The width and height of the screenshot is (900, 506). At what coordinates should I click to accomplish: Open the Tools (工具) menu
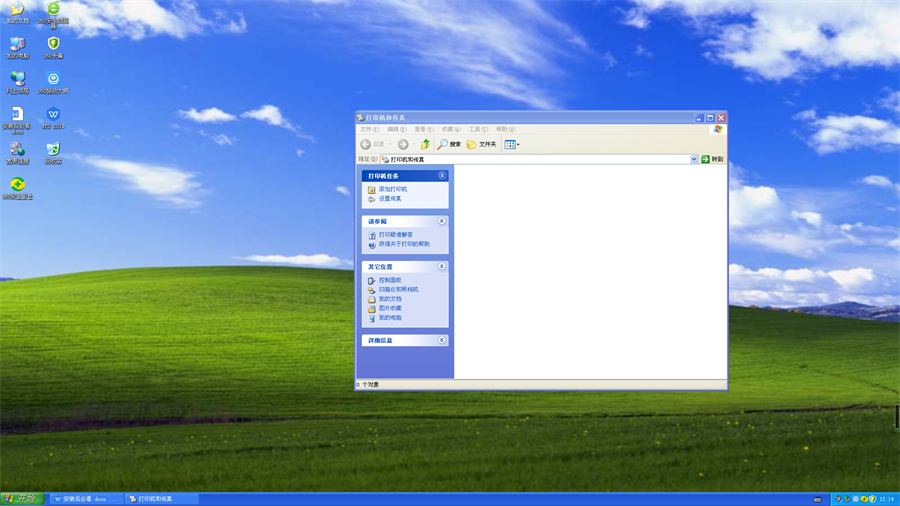477,129
